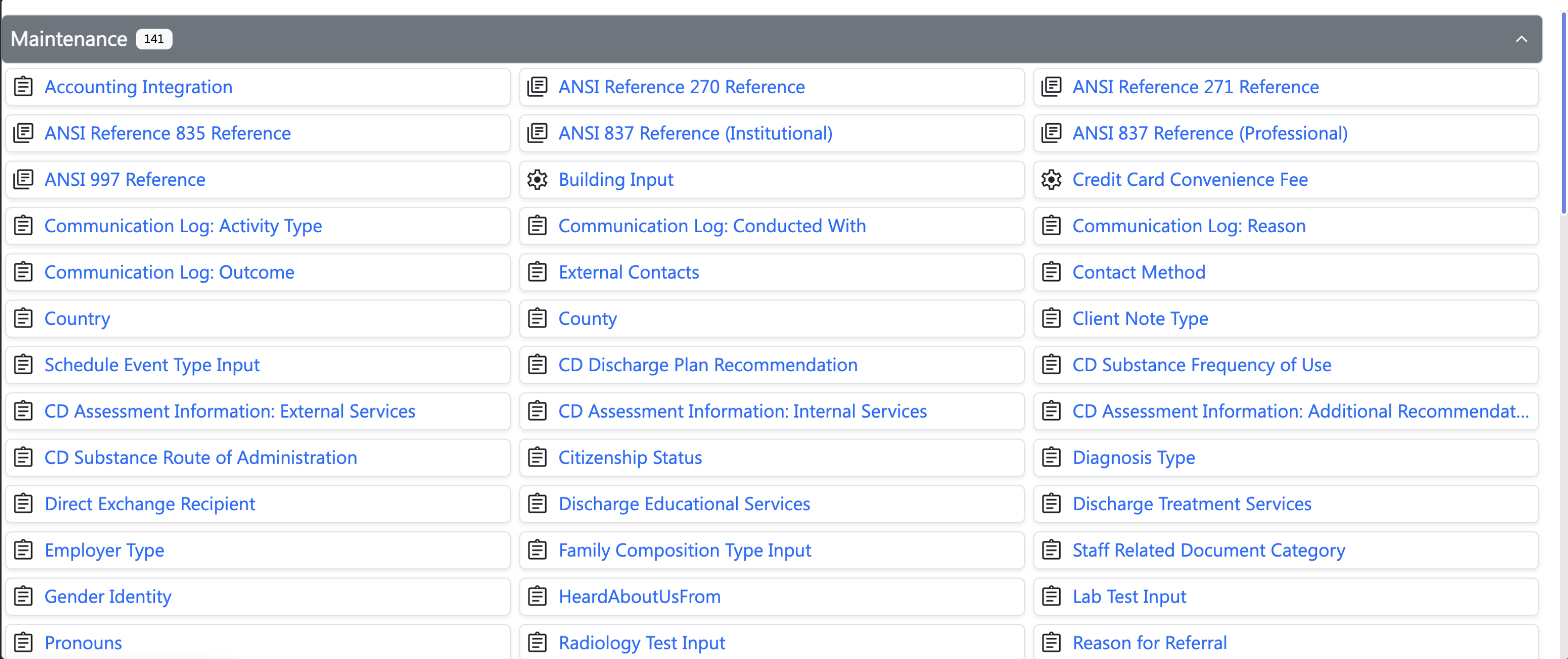Click clipboard icon beside Communication Log: Outcome

click(x=24, y=271)
